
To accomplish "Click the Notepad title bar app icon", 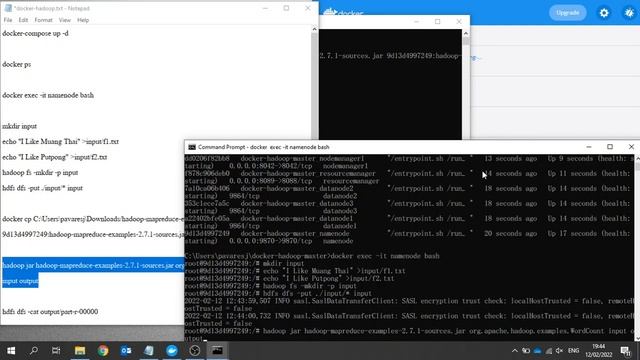I will (x=8, y=8).
